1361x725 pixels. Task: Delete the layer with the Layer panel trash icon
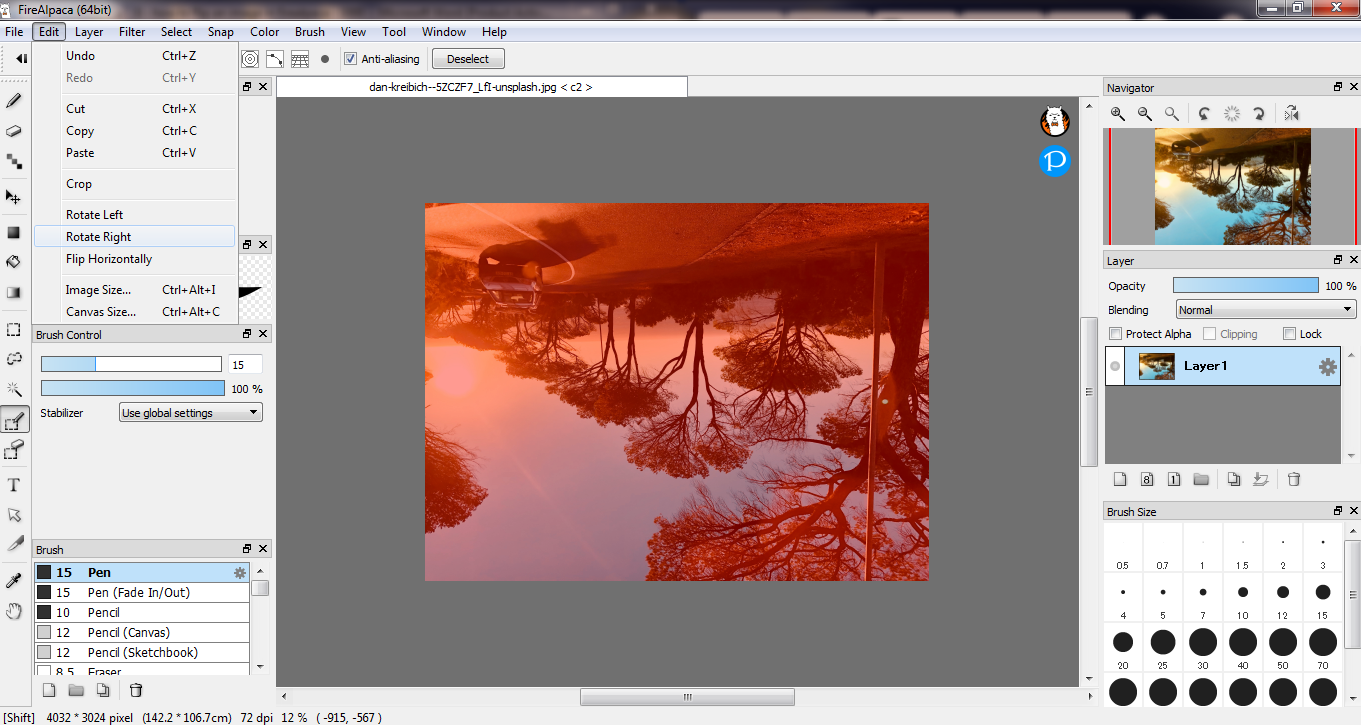(1294, 480)
